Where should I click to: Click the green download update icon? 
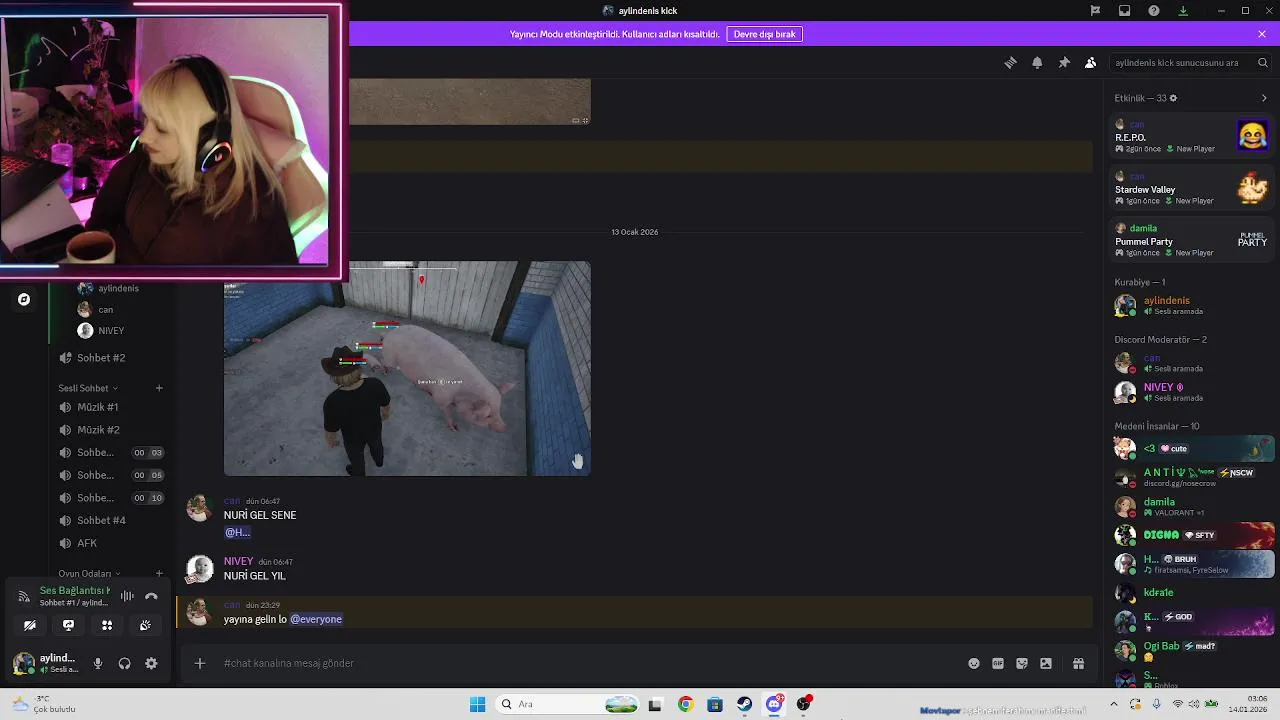[x=1183, y=10]
